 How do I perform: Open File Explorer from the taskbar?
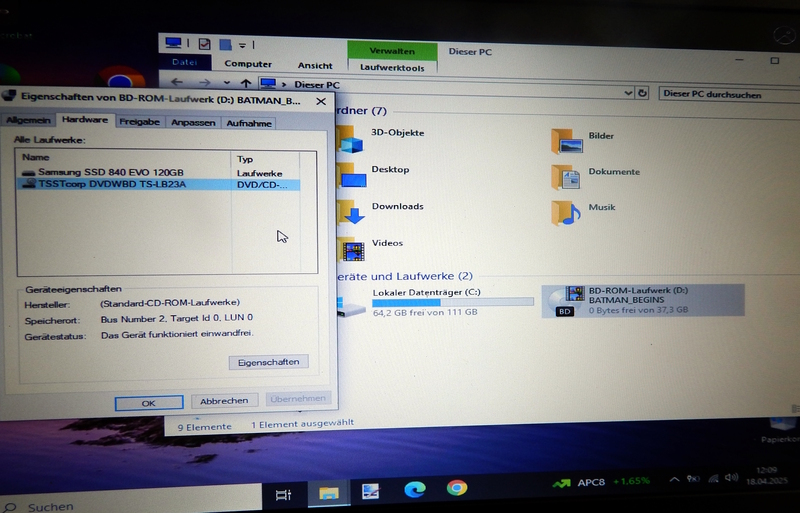coord(329,493)
